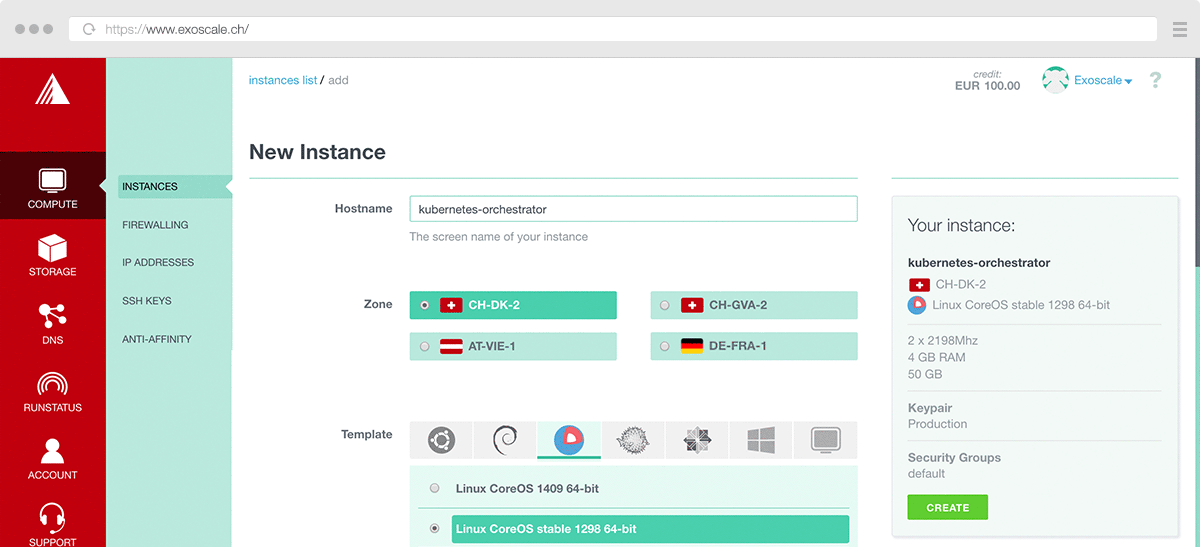
Task: Go to Firewalling menu item
Action: point(155,225)
